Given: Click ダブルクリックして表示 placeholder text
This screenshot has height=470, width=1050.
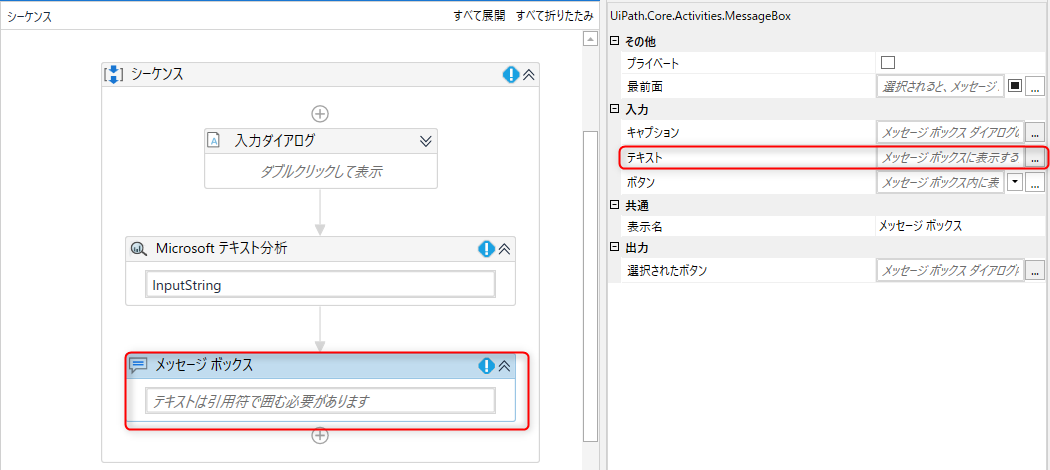Looking at the screenshot, I should (x=321, y=171).
